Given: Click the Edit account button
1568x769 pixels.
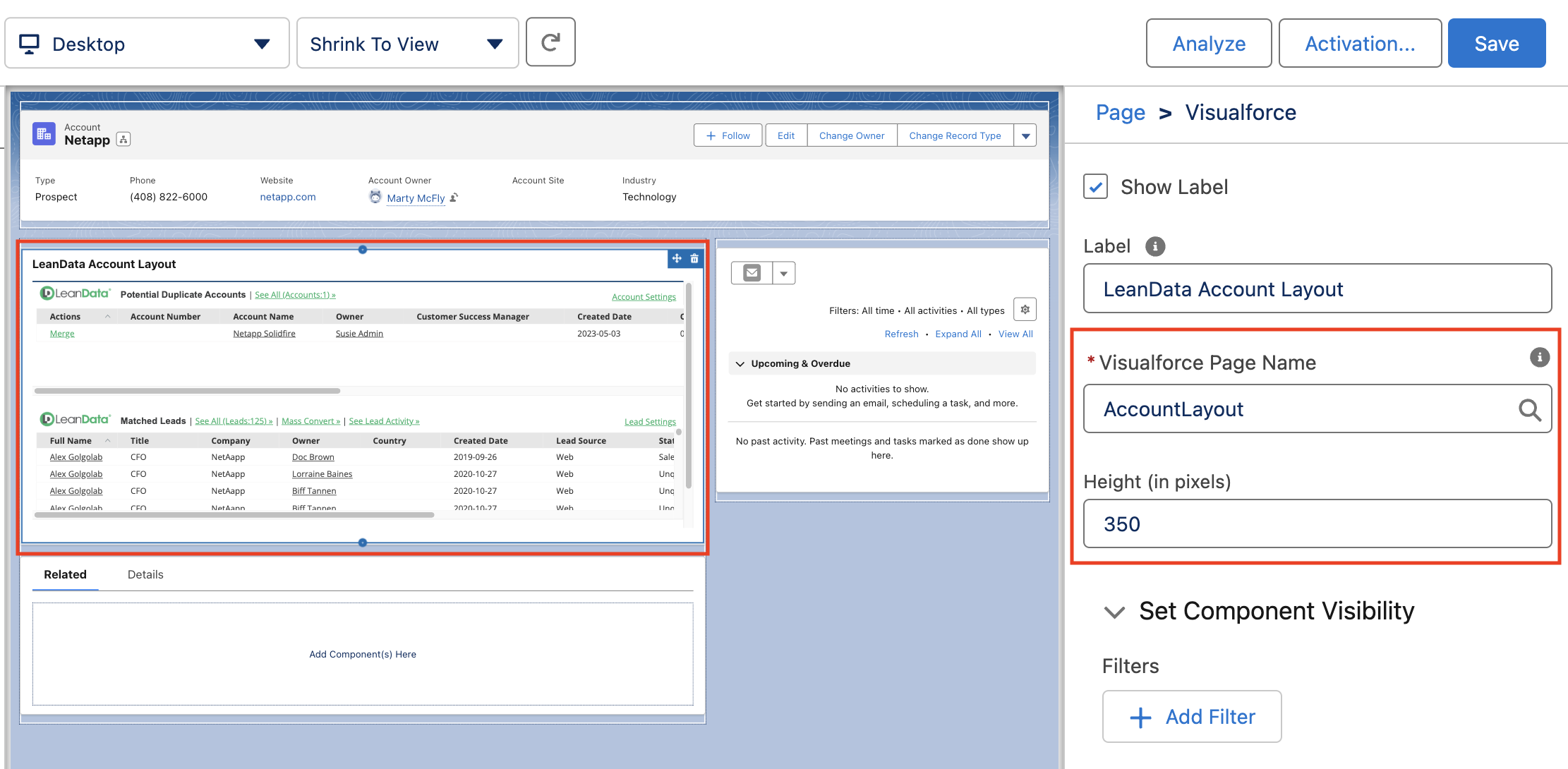Looking at the screenshot, I should [x=786, y=135].
